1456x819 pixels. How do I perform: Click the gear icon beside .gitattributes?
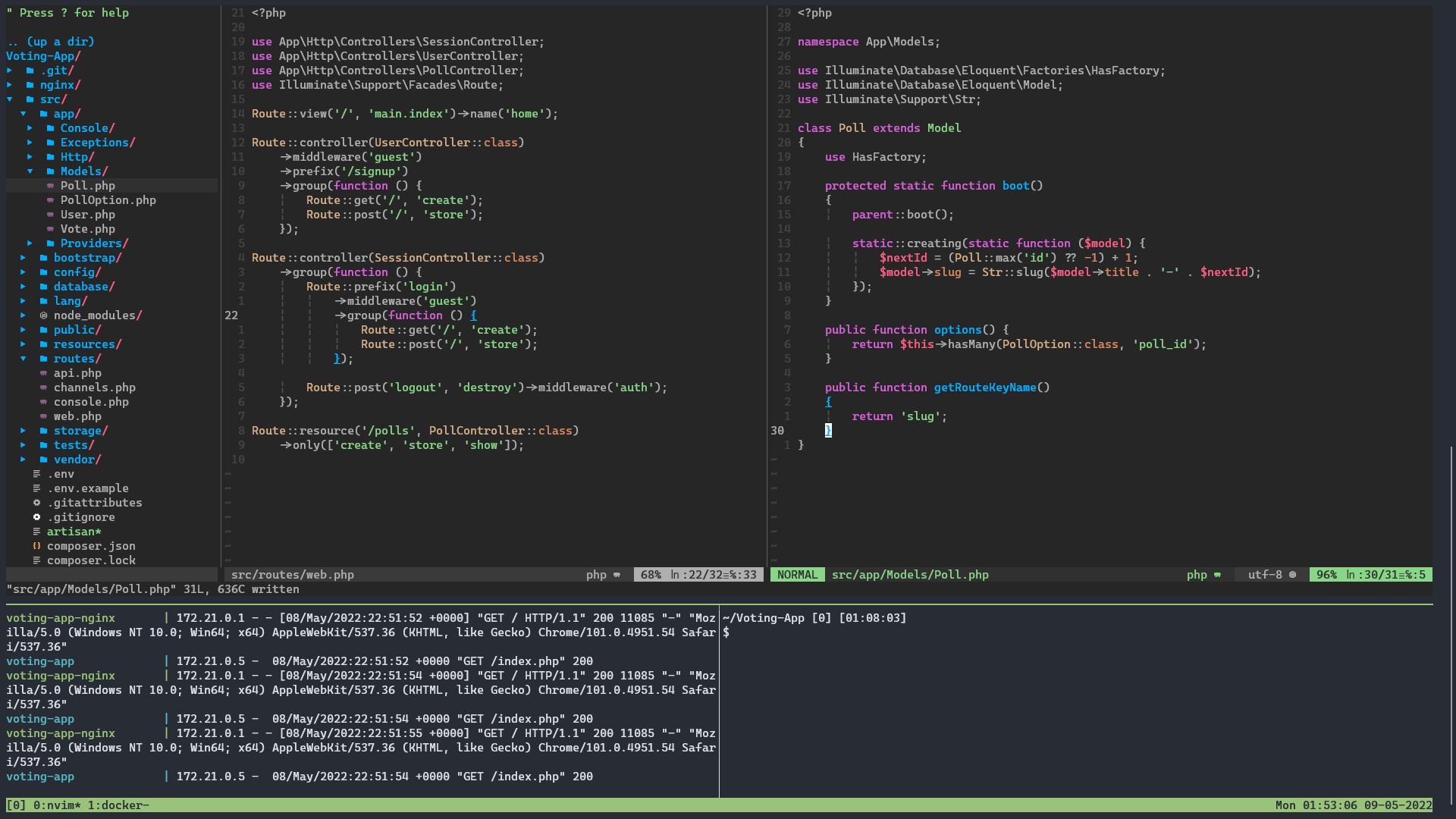click(36, 503)
